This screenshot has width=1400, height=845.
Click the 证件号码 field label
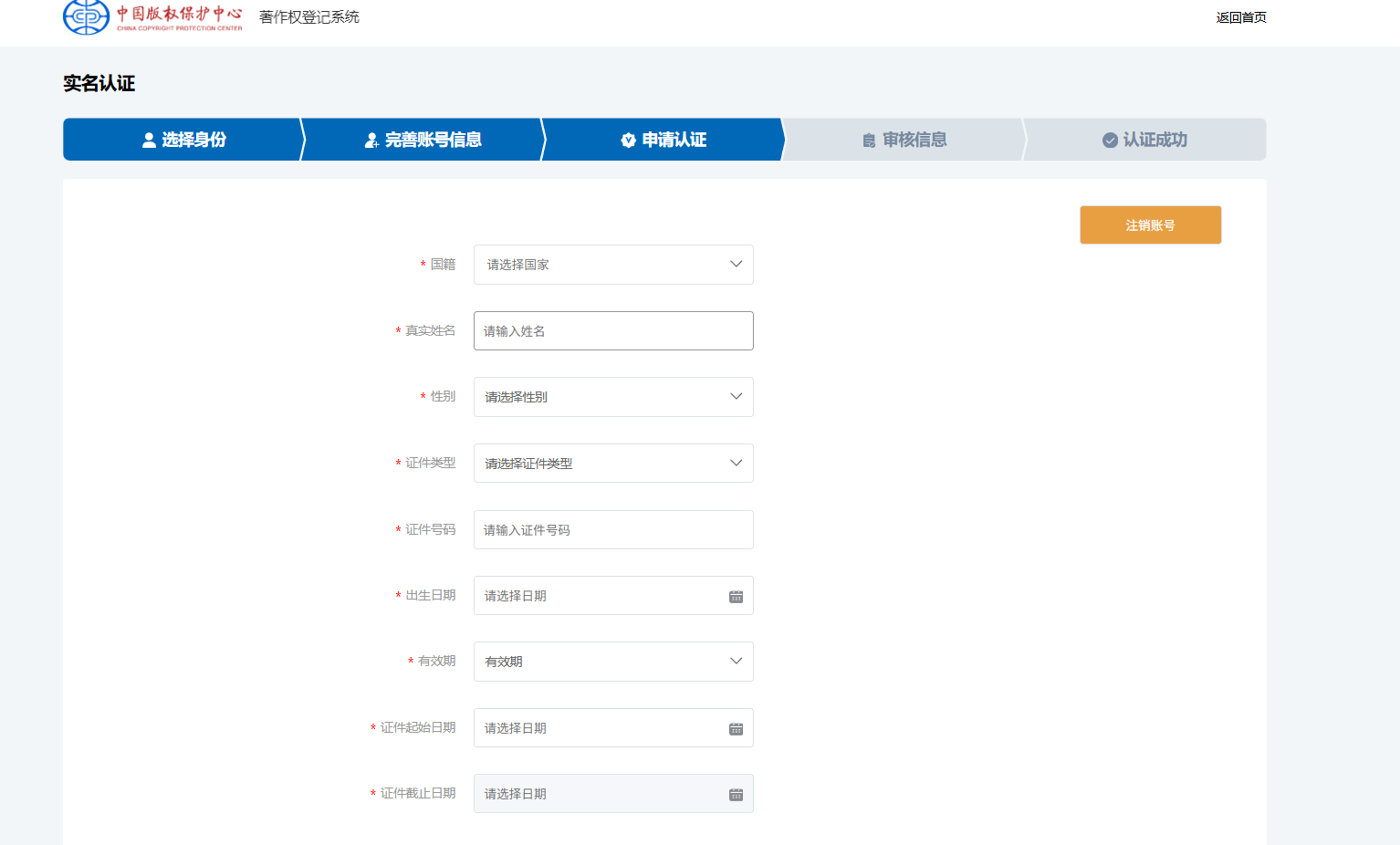tap(431, 529)
